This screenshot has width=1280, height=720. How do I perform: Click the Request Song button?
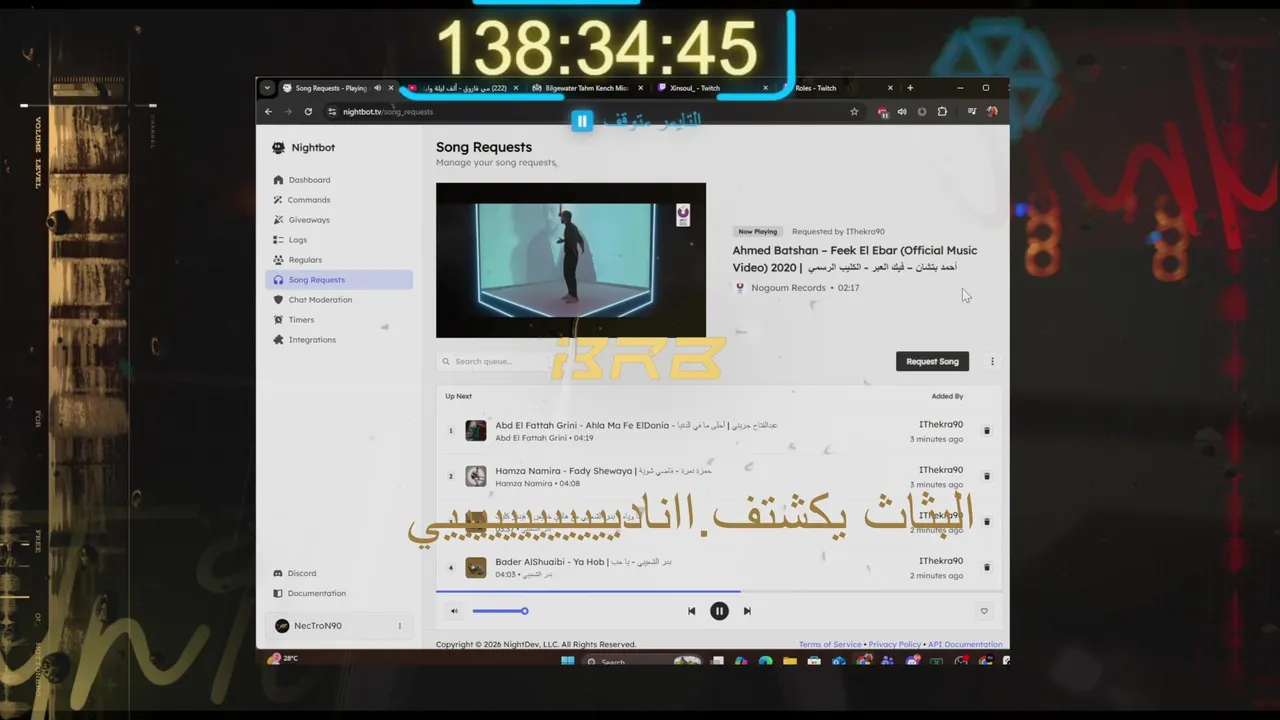point(932,361)
